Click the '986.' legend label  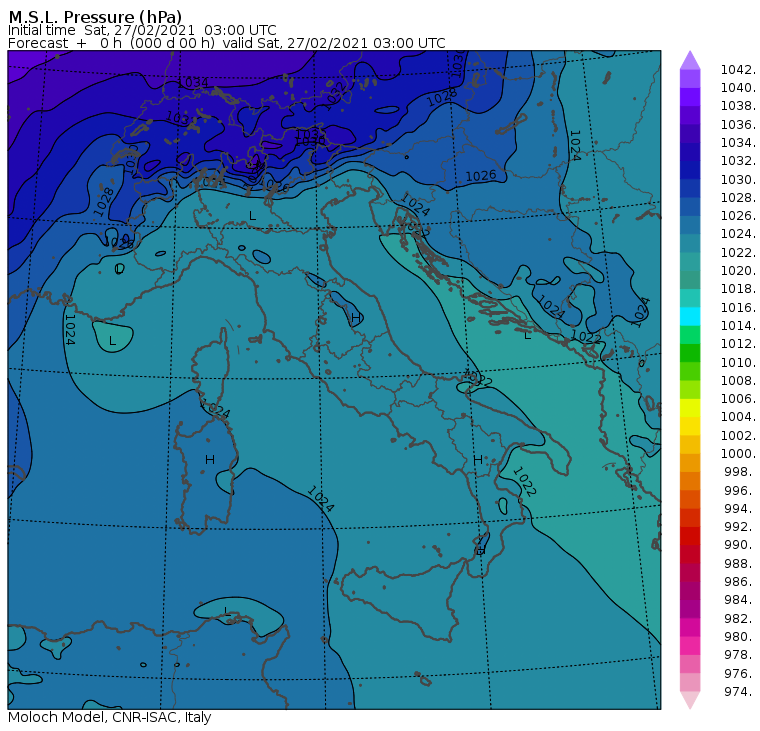740,581
